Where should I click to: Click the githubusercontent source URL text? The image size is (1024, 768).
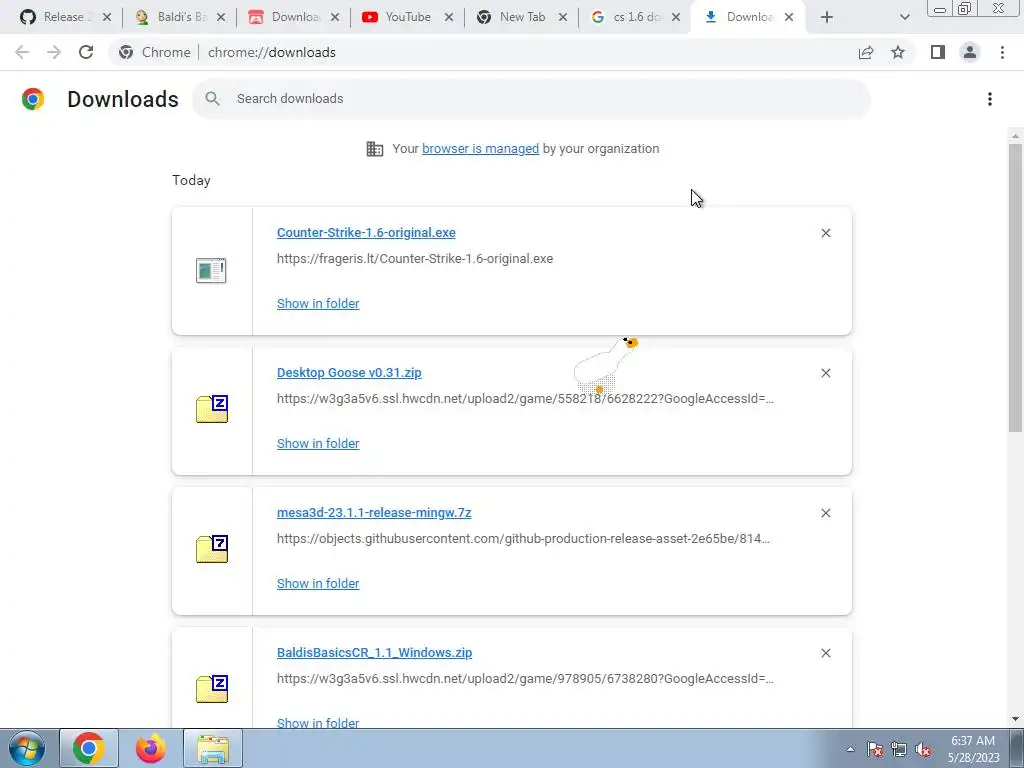click(x=523, y=539)
